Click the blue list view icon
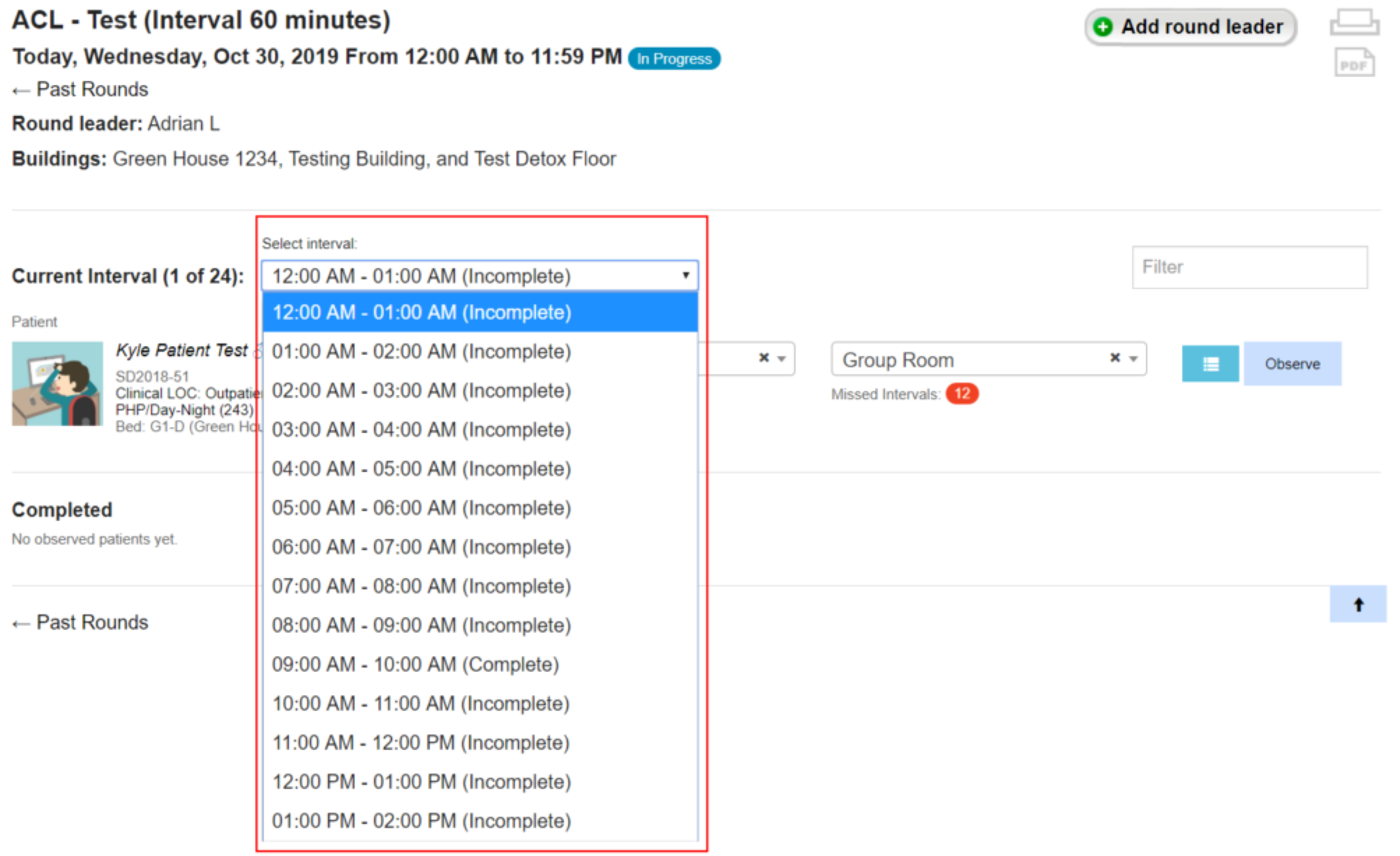Viewport: 1400px width, 856px height. click(x=1210, y=364)
